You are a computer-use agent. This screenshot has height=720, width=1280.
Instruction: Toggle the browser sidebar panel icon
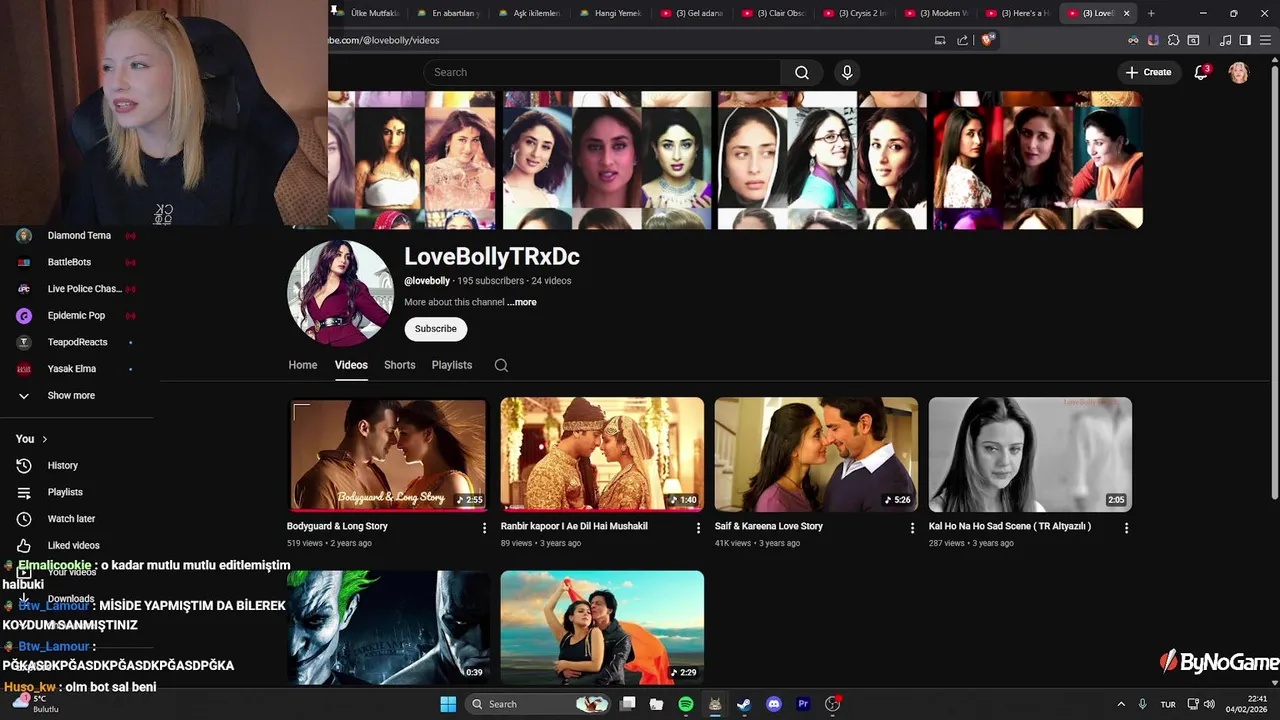(x=1245, y=40)
